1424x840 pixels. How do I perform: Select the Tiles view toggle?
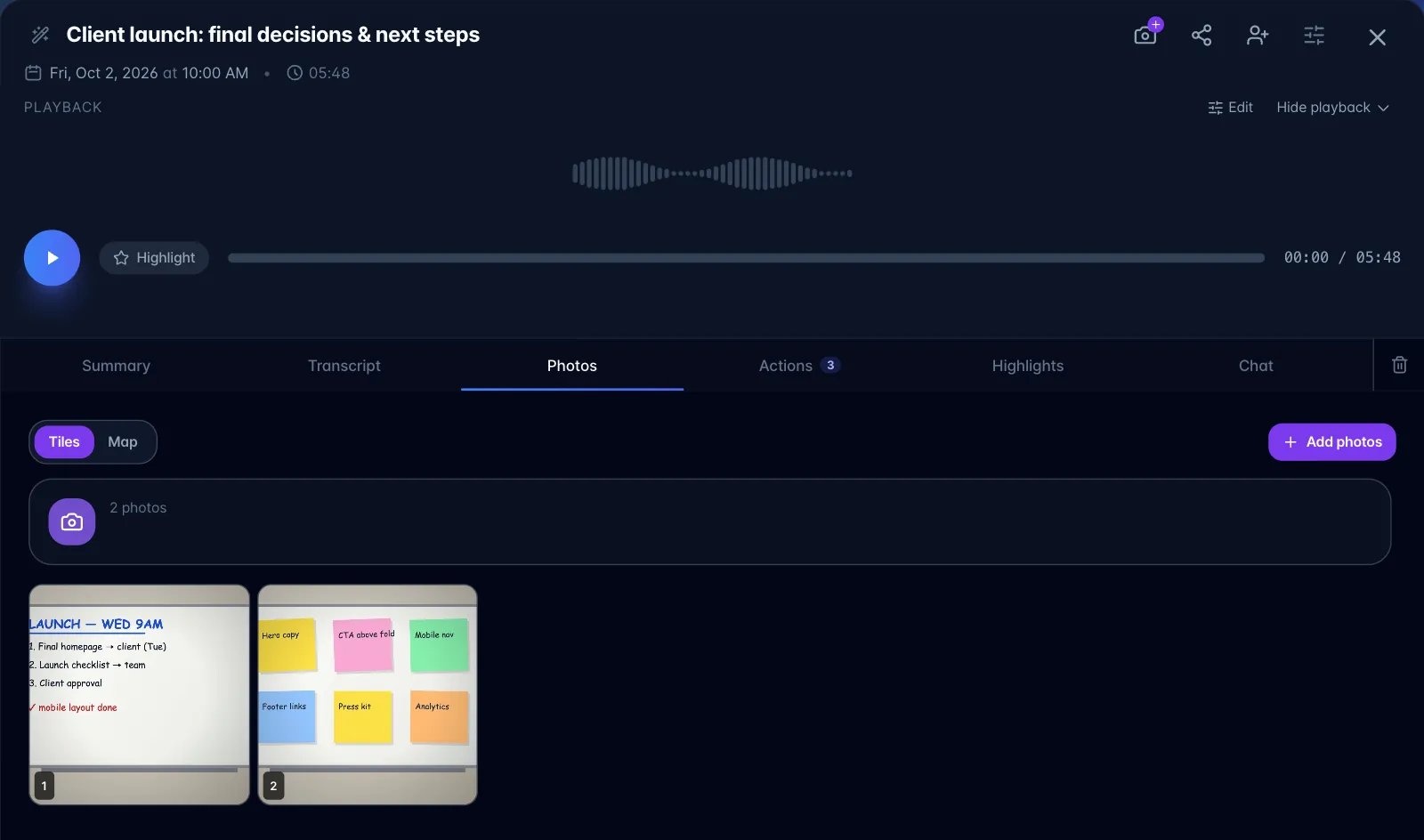(64, 442)
